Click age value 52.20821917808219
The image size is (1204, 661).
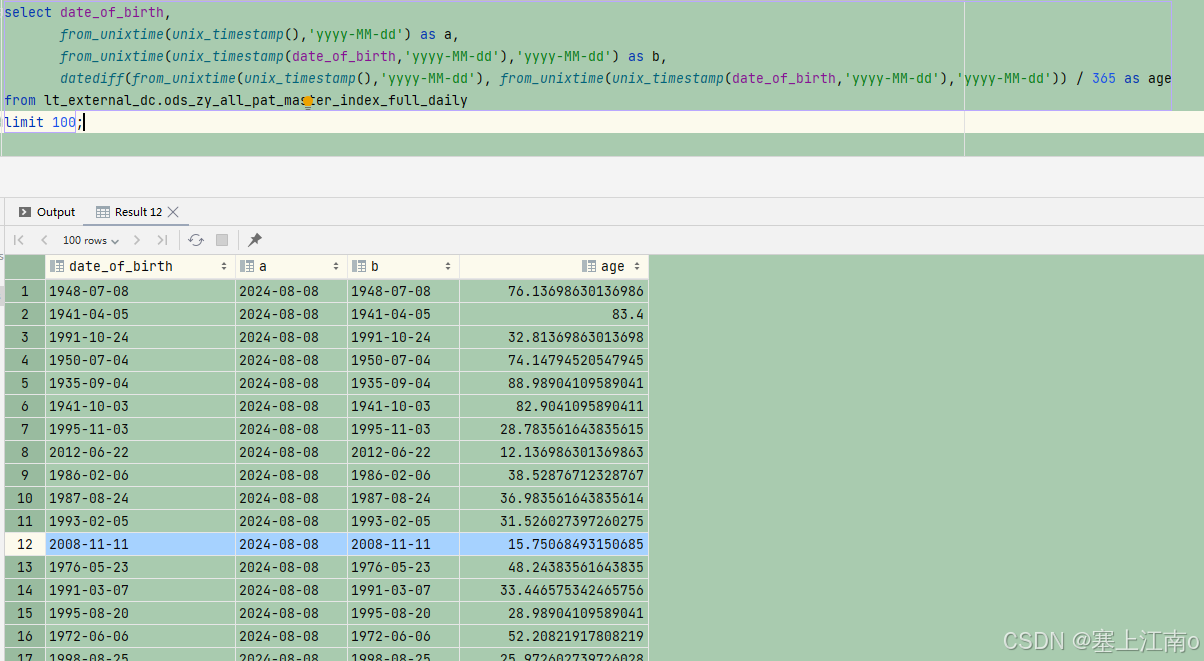[x=554, y=636]
